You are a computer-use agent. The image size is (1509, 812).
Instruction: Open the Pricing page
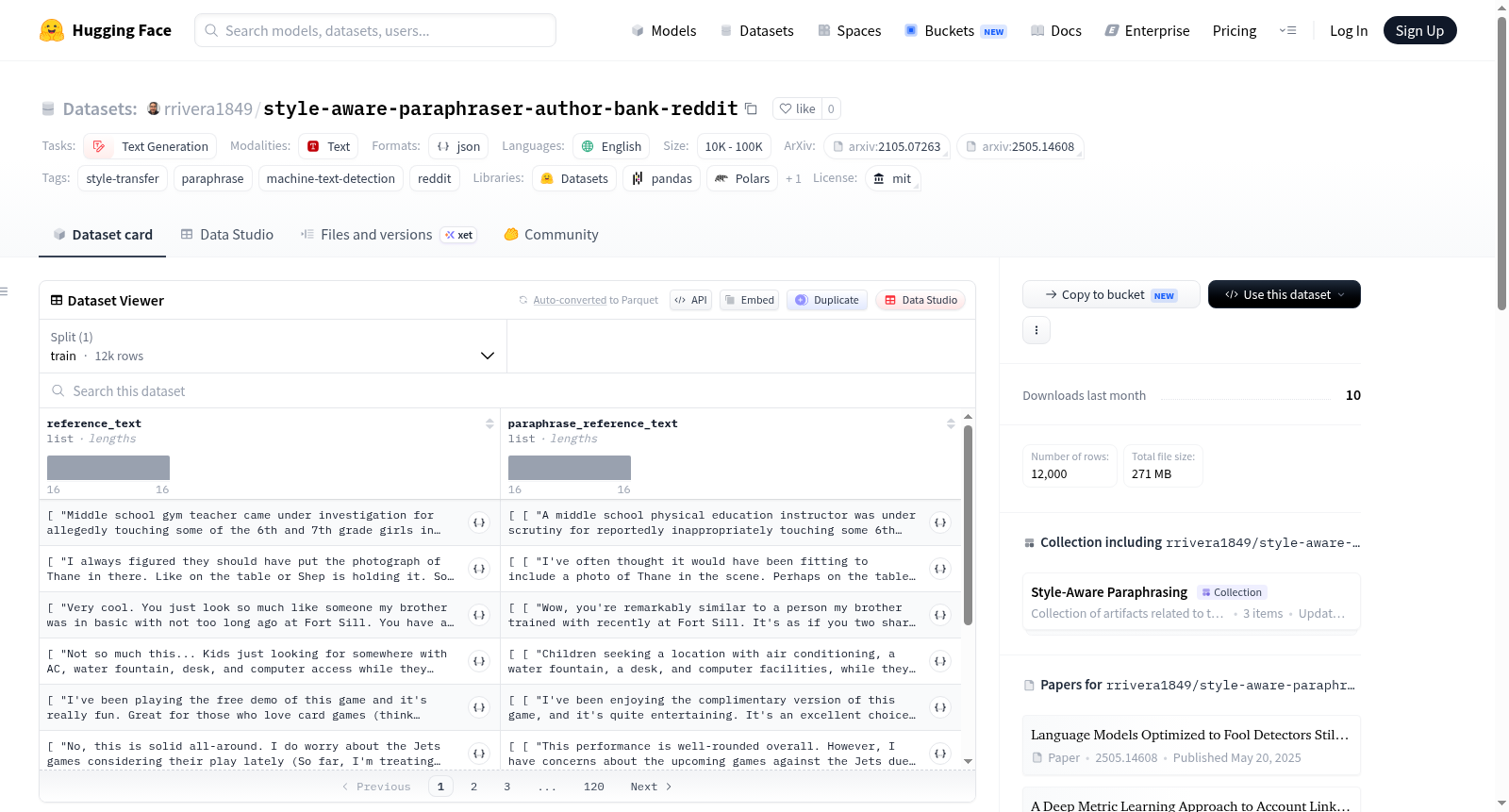1235,30
